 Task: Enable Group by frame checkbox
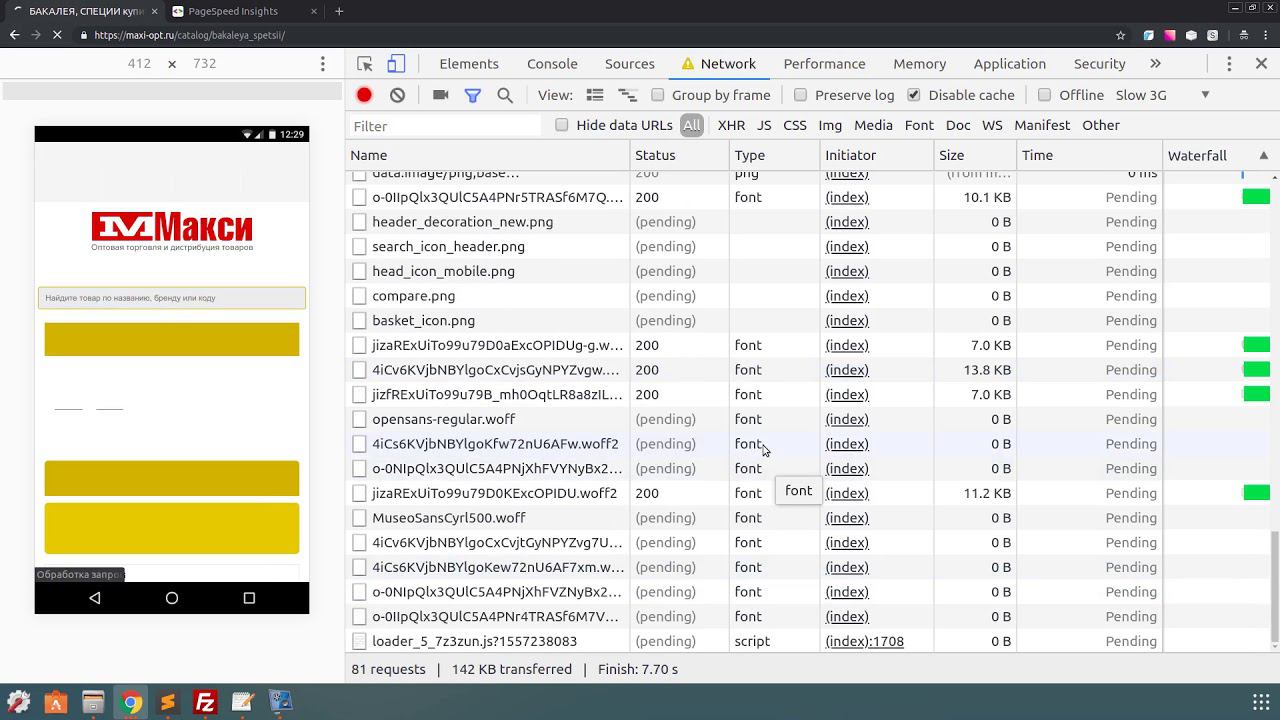(x=658, y=95)
